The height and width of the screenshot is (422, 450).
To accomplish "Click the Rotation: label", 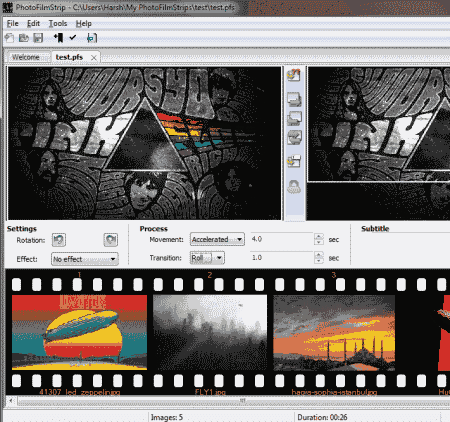I will point(31,240).
